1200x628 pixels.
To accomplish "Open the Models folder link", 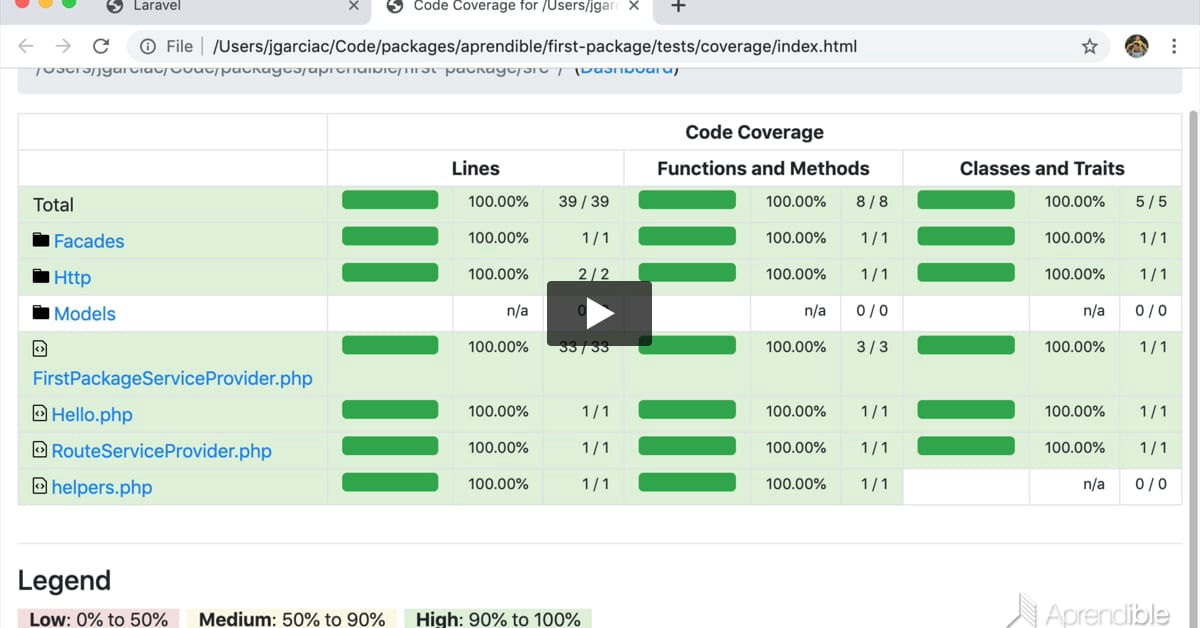I will click(85, 314).
